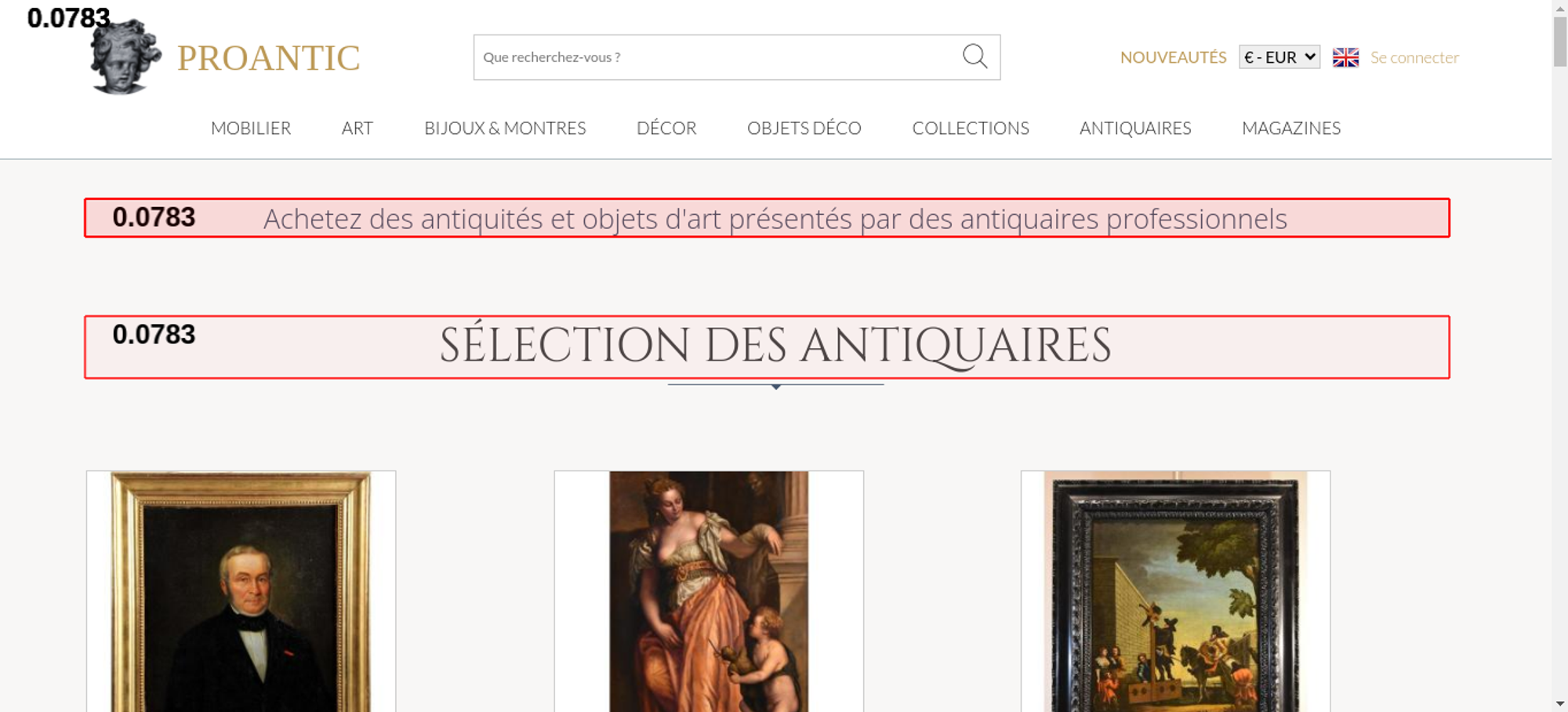The width and height of the screenshot is (1568, 712).
Task: Click the scrollbar down arrow
Action: pos(1560,704)
